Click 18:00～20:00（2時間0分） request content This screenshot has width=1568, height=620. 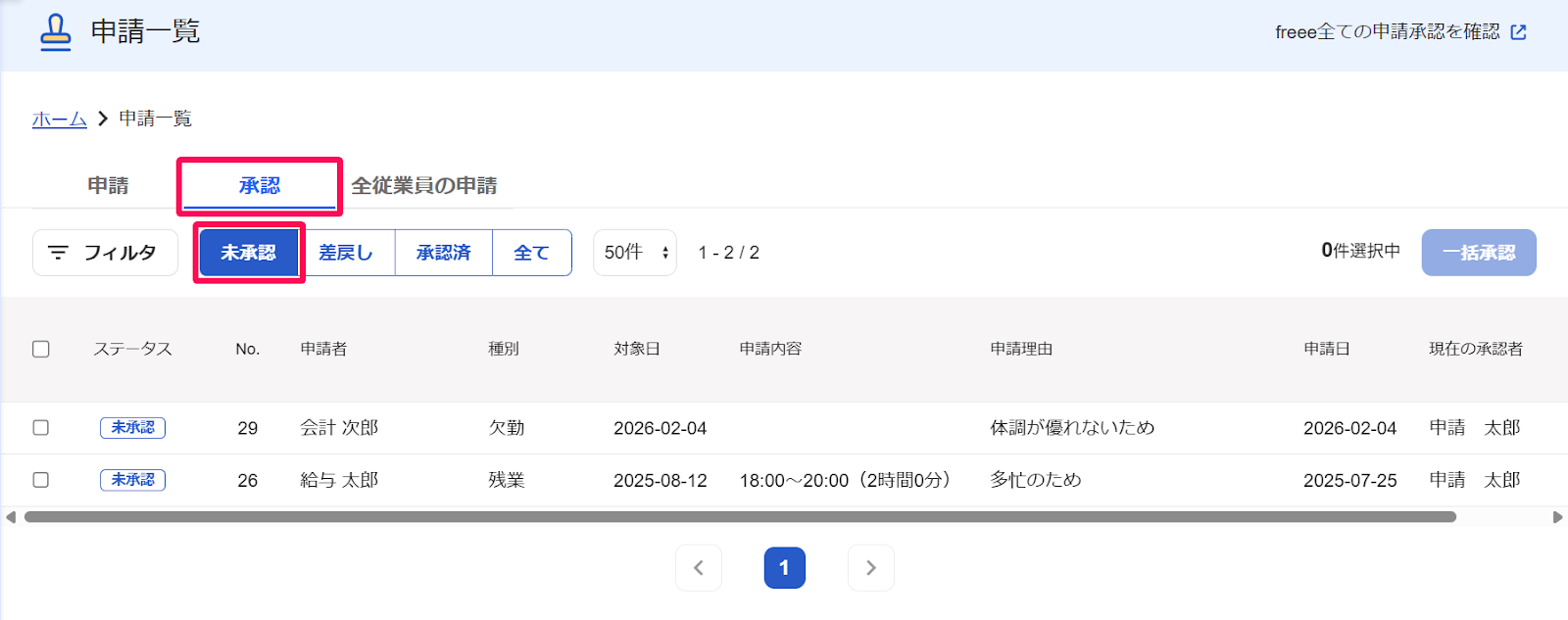(845, 480)
